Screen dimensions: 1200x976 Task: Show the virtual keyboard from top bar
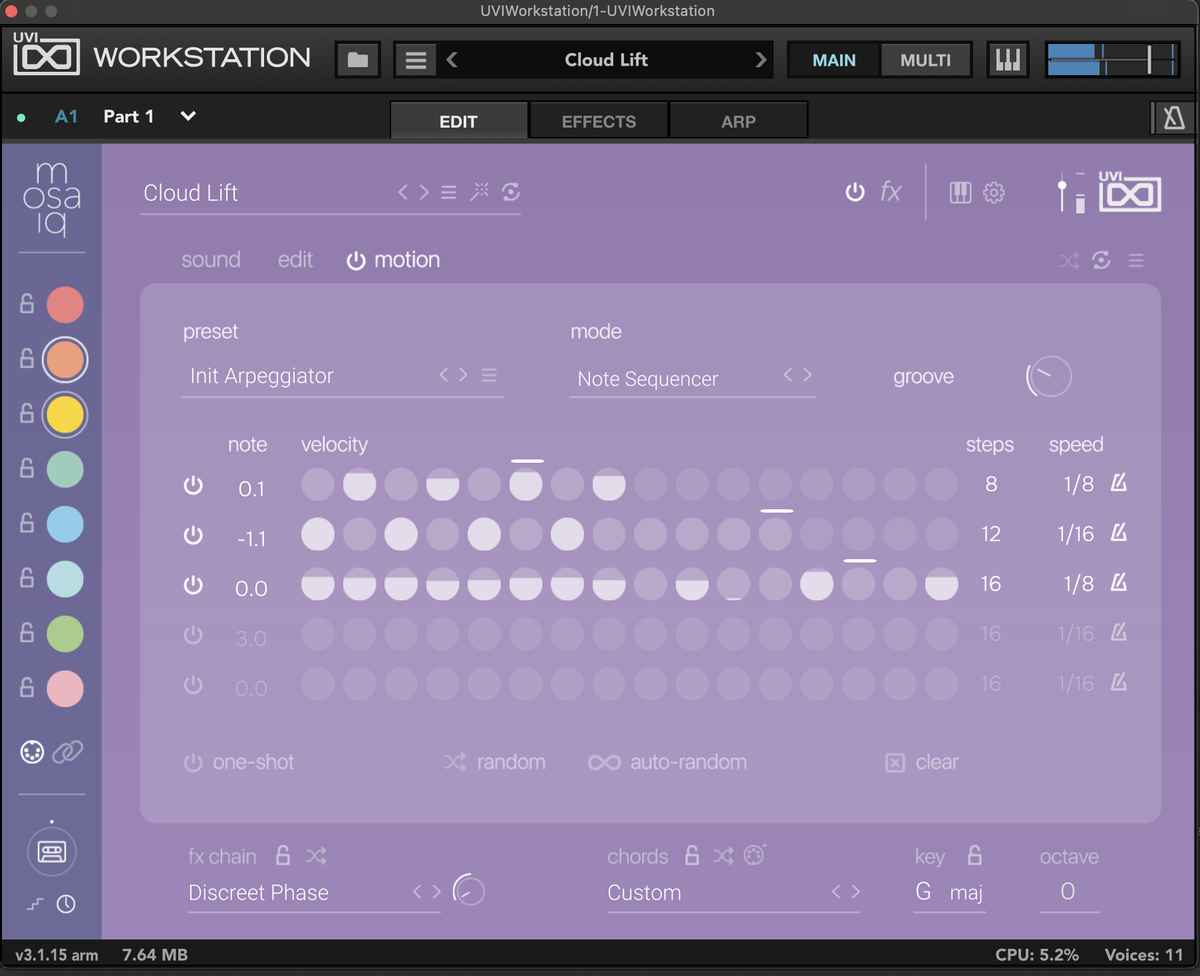tap(1007, 60)
